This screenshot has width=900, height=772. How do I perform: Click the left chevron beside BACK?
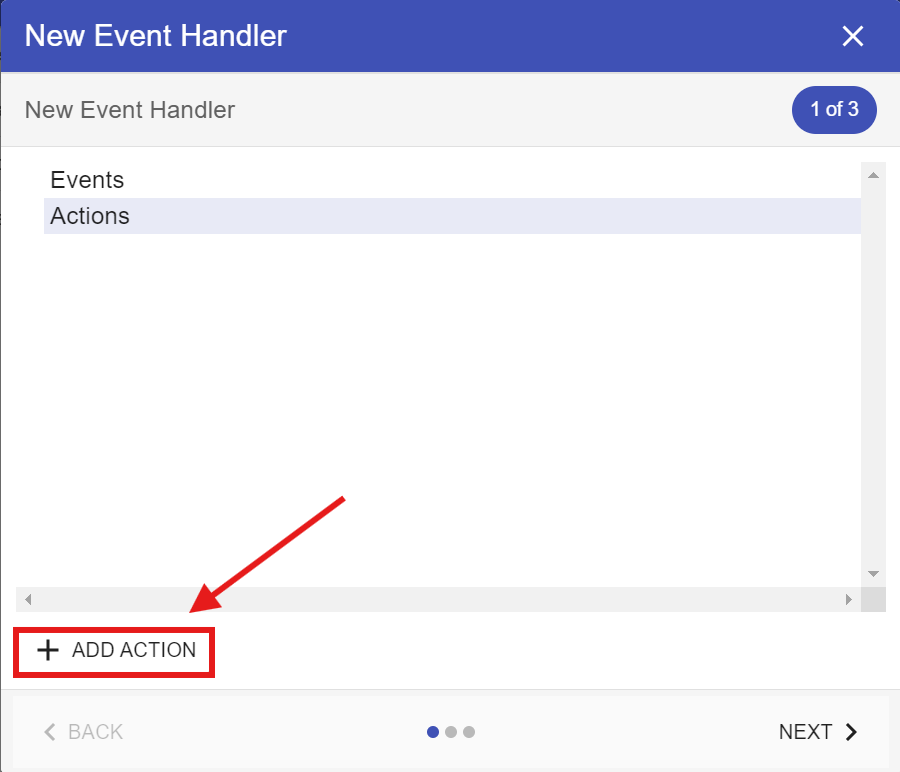(x=50, y=732)
